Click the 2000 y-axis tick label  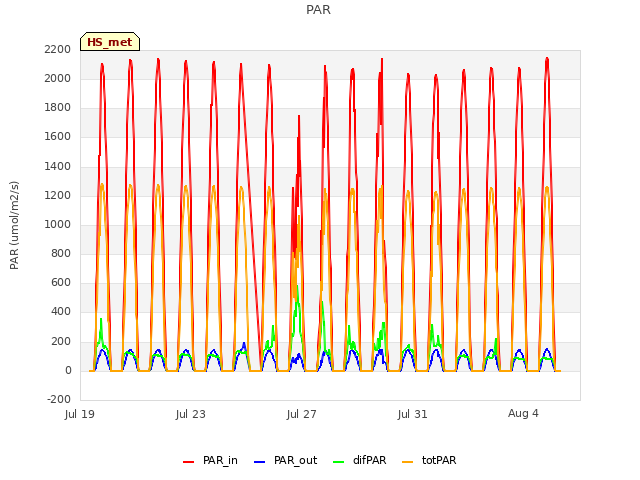(x=58, y=78)
